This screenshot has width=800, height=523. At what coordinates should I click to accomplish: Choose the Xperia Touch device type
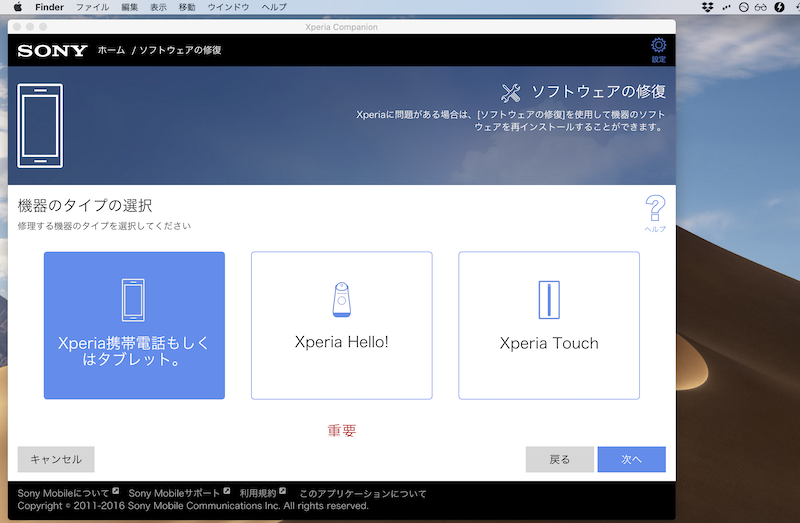(x=548, y=325)
